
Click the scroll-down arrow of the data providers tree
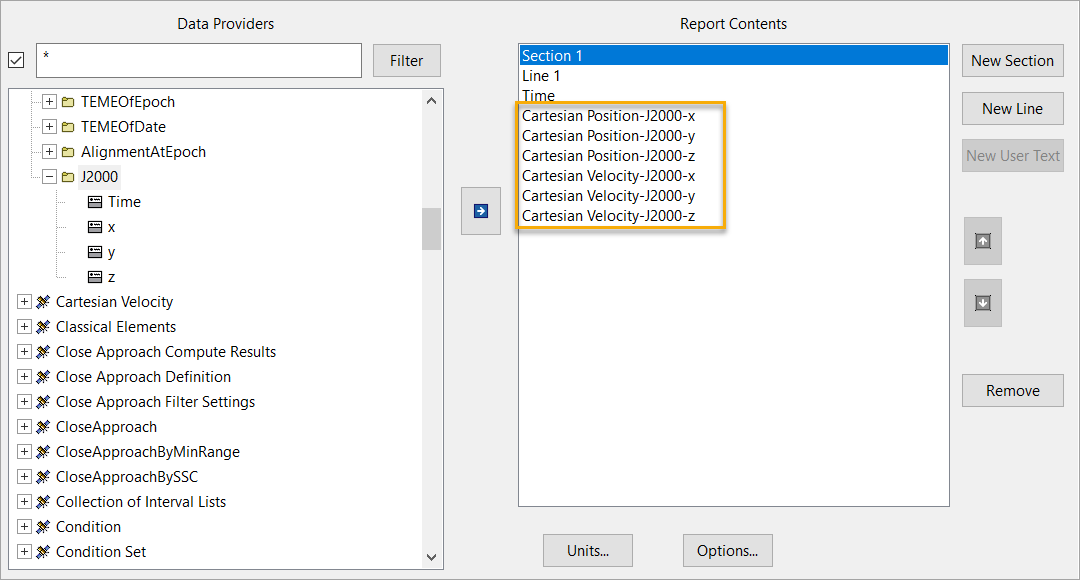tap(432, 557)
